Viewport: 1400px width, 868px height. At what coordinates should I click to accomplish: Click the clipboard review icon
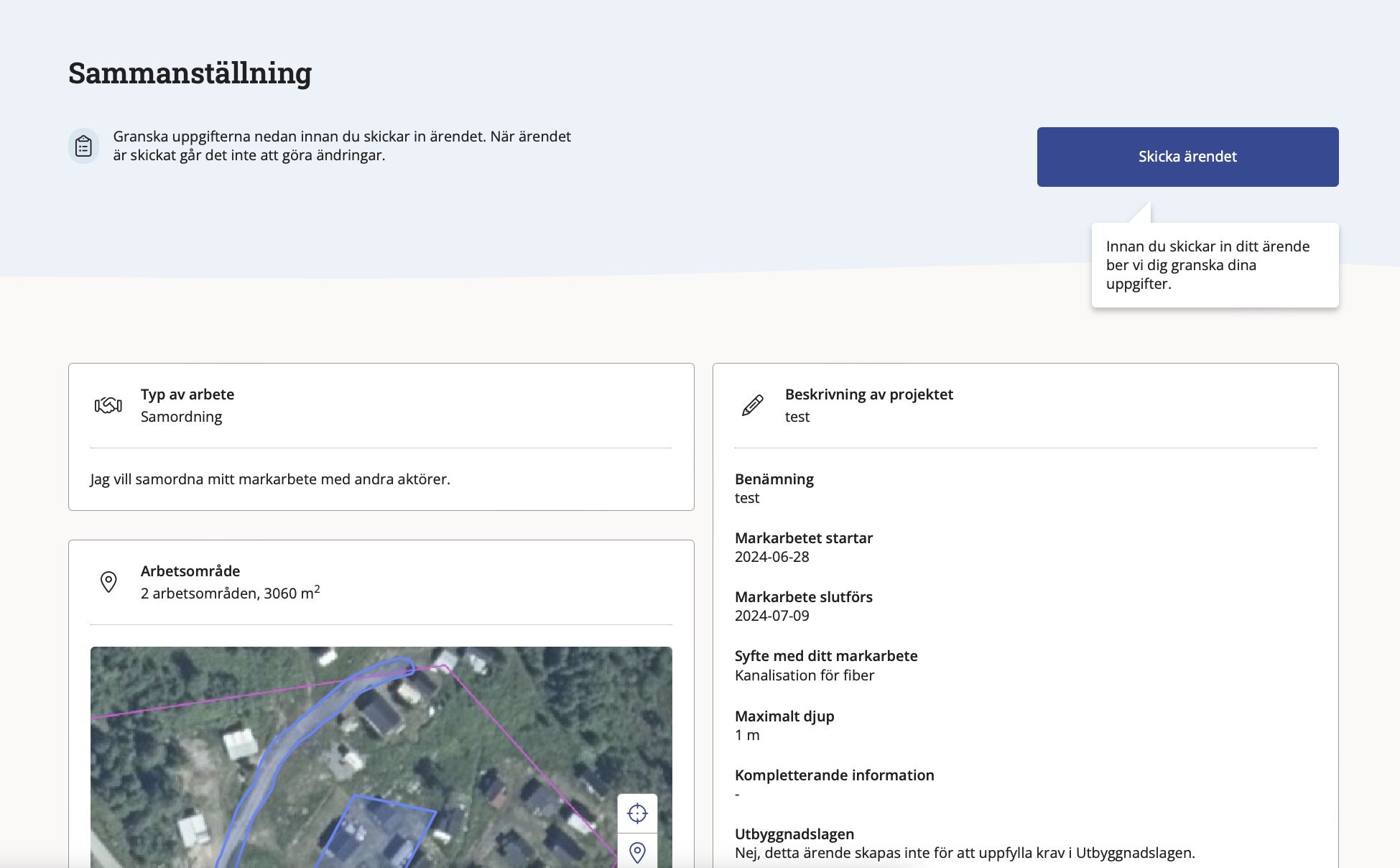point(84,146)
